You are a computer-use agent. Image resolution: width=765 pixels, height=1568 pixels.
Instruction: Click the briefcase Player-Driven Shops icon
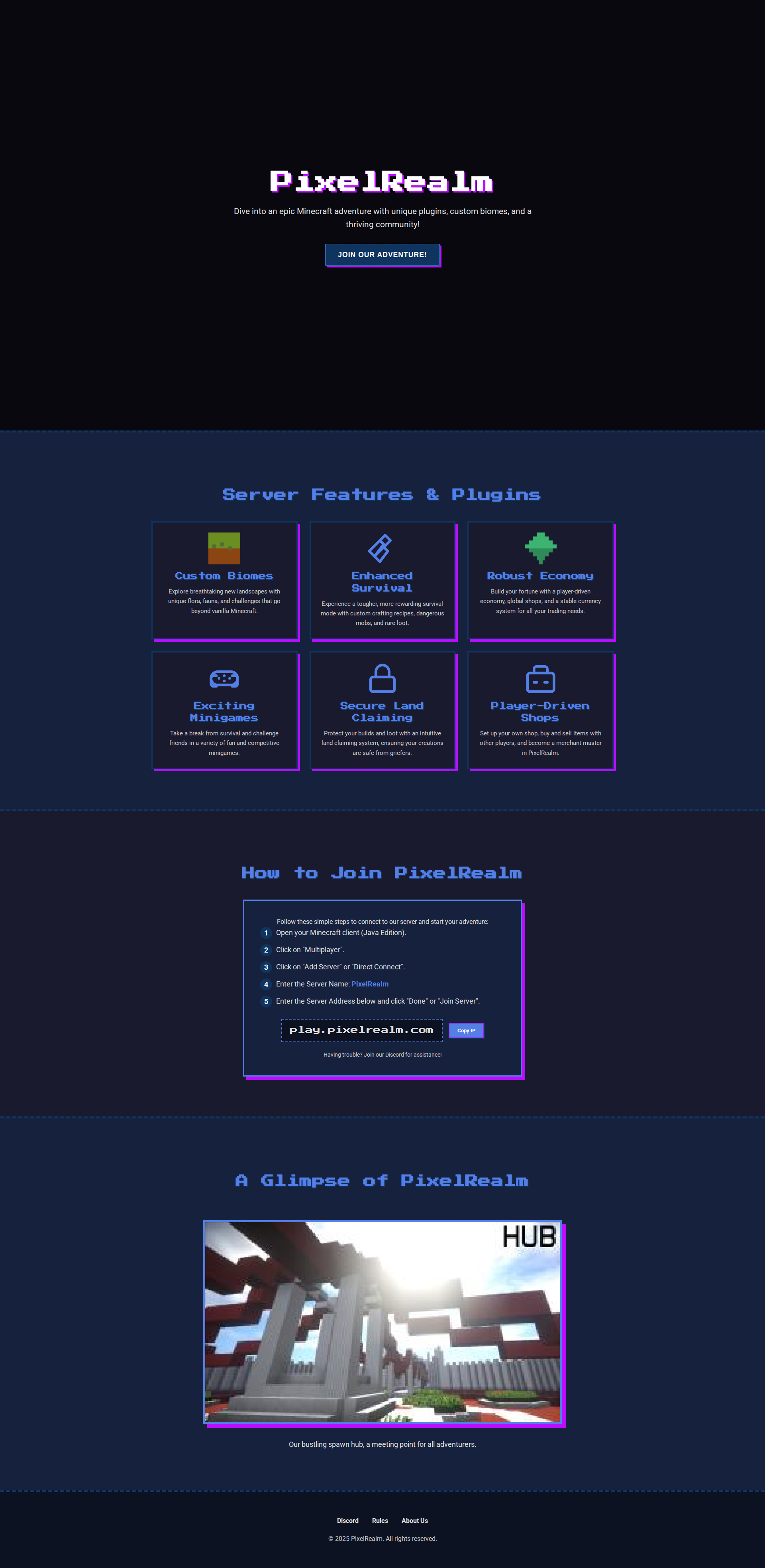click(x=540, y=679)
